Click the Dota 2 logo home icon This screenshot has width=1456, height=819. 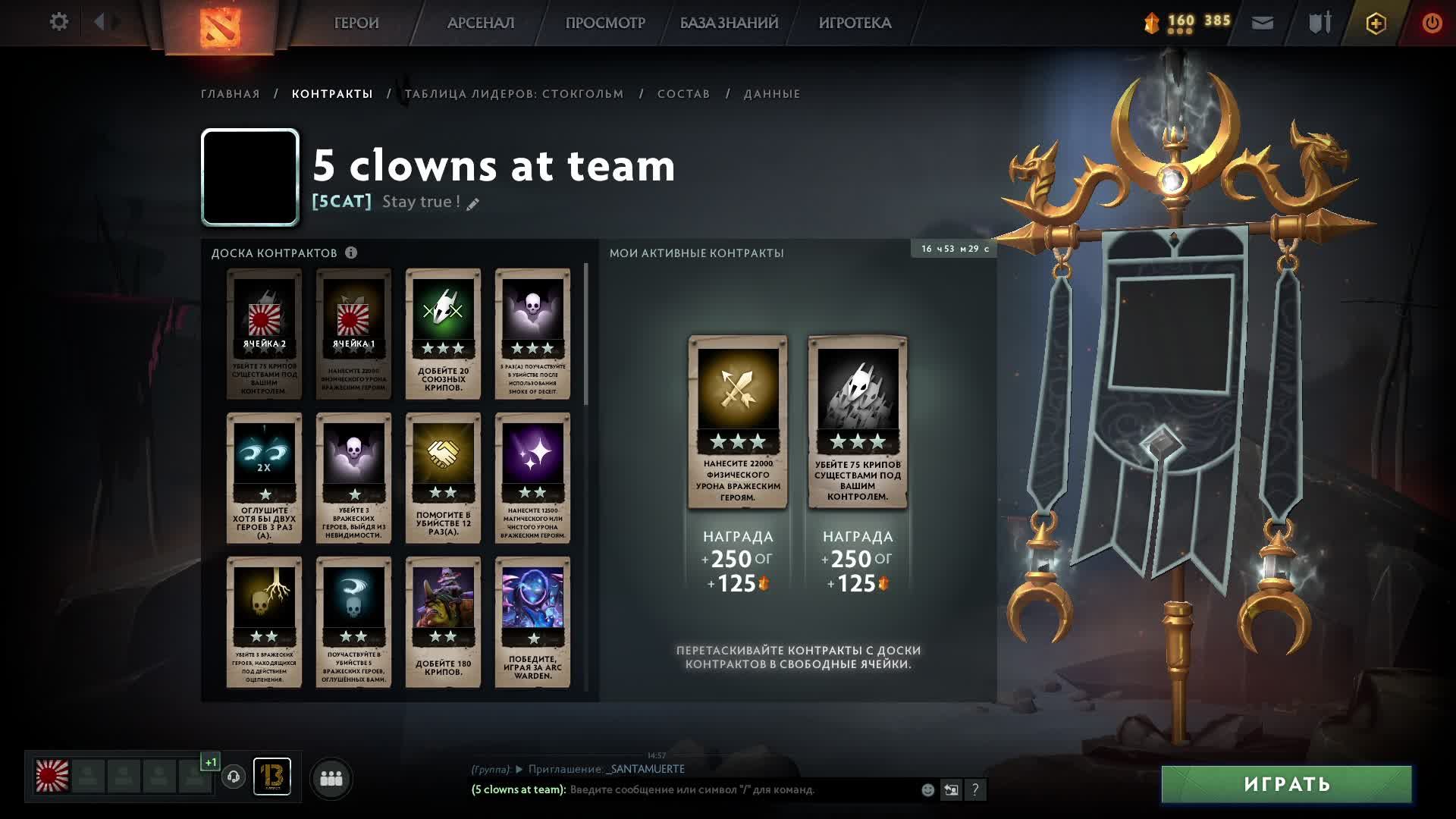pos(220,24)
